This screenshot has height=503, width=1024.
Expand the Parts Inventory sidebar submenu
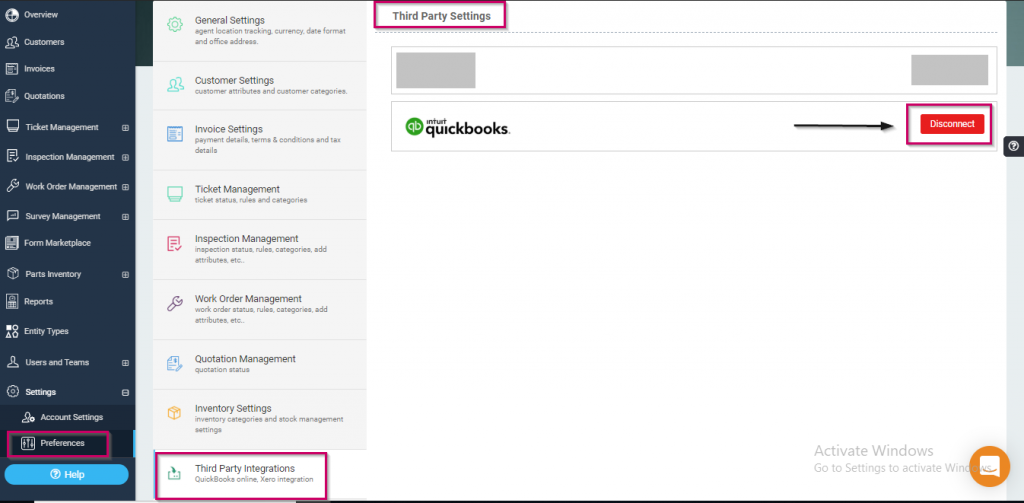[125, 274]
